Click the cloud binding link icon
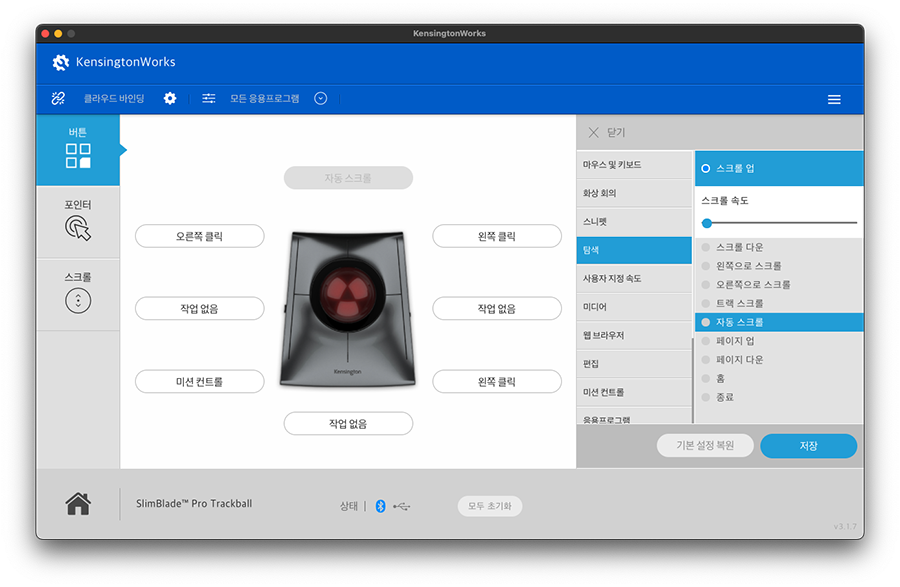Viewport: 900px width, 587px height. coord(58,98)
